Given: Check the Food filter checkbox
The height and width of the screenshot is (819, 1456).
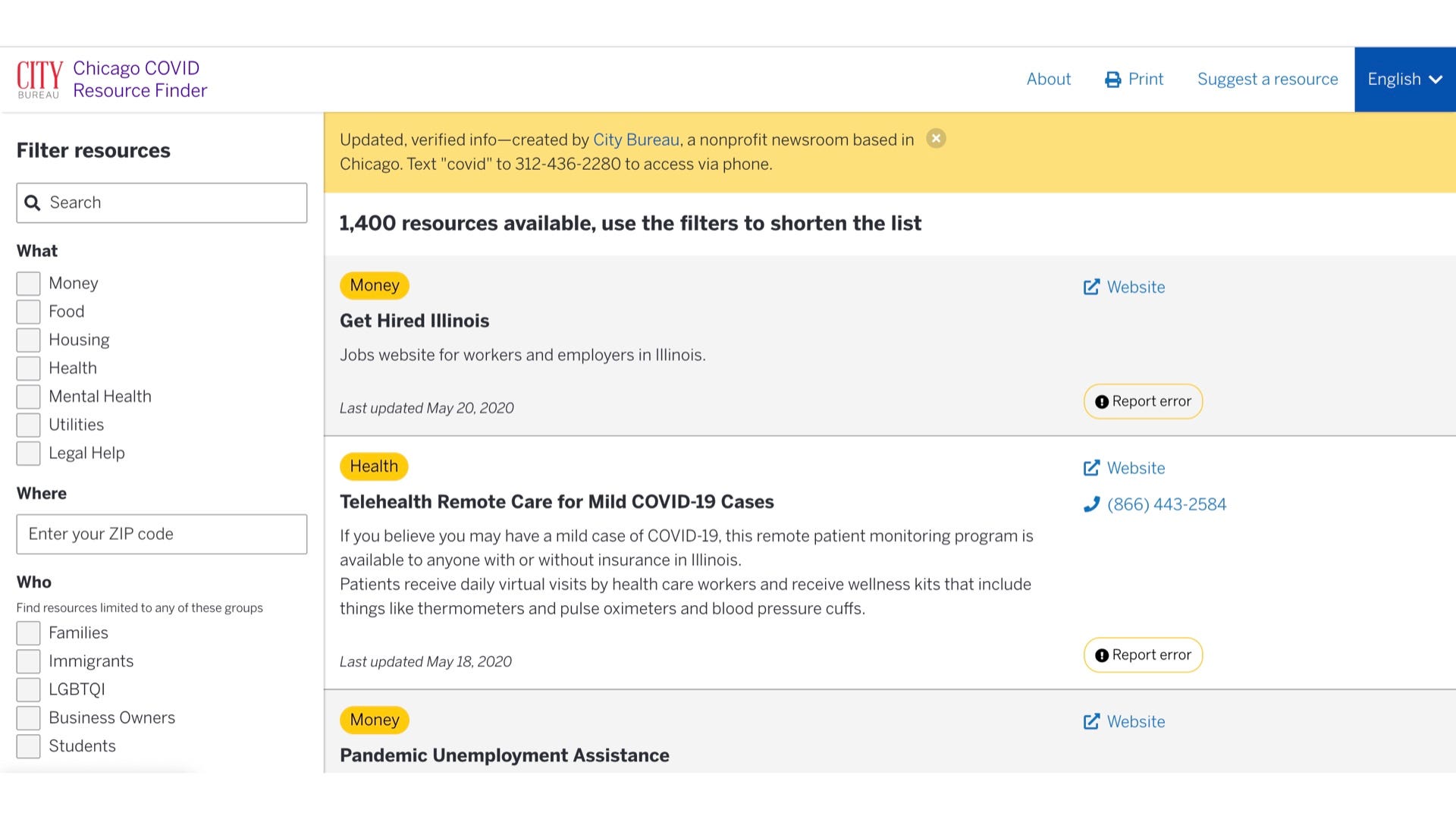Looking at the screenshot, I should (x=28, y=312).
